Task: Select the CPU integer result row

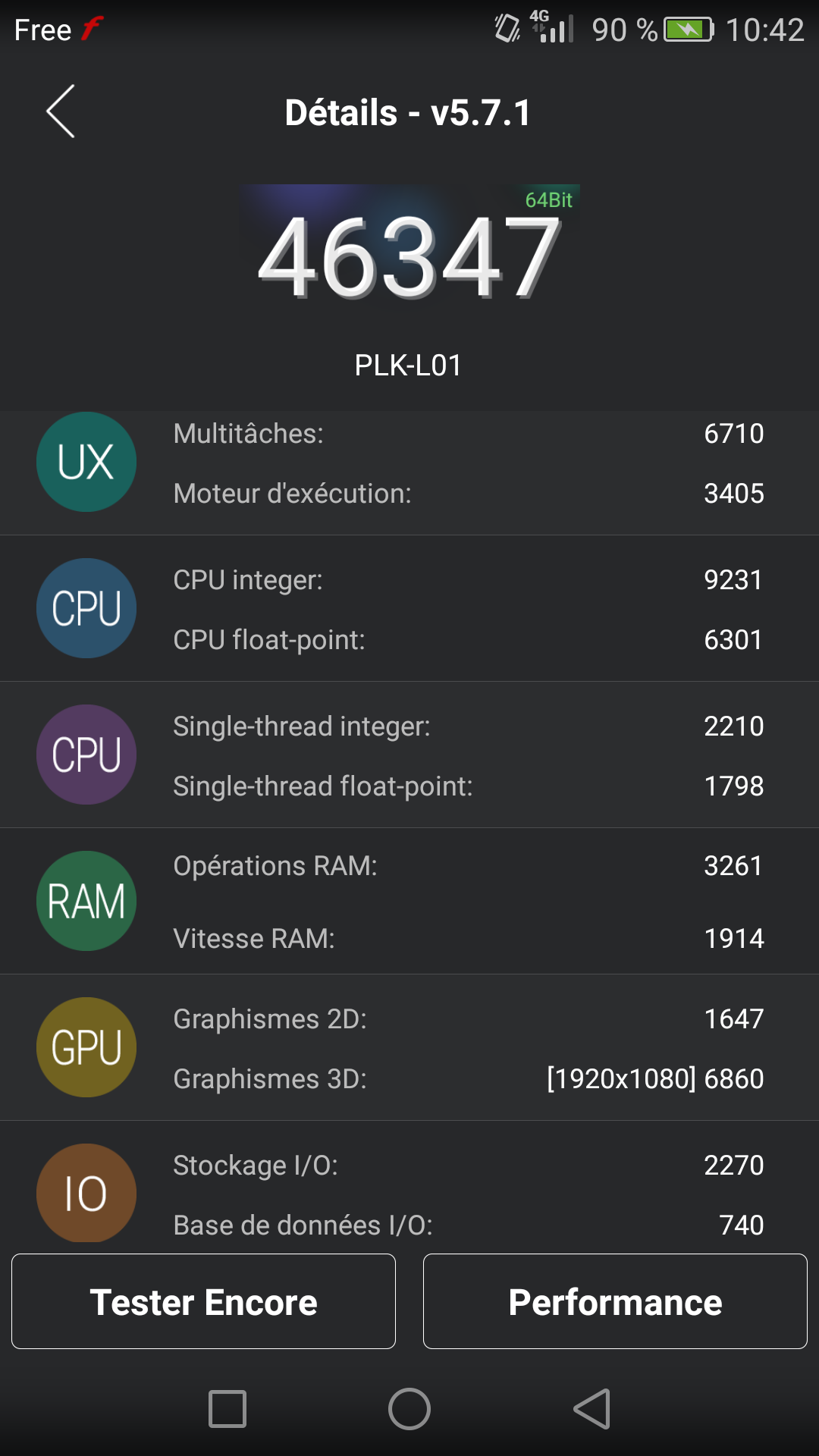Action: pyautogui.click(x=468, y=580)
